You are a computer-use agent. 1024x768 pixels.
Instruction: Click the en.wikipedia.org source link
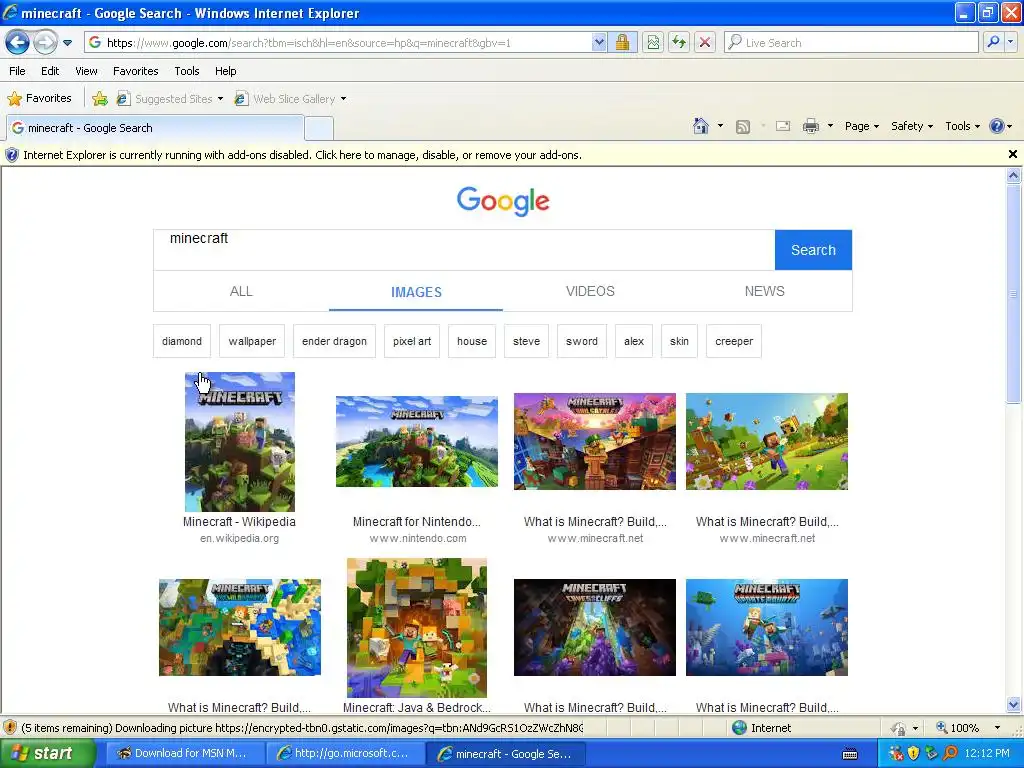(x=240, y=539)
